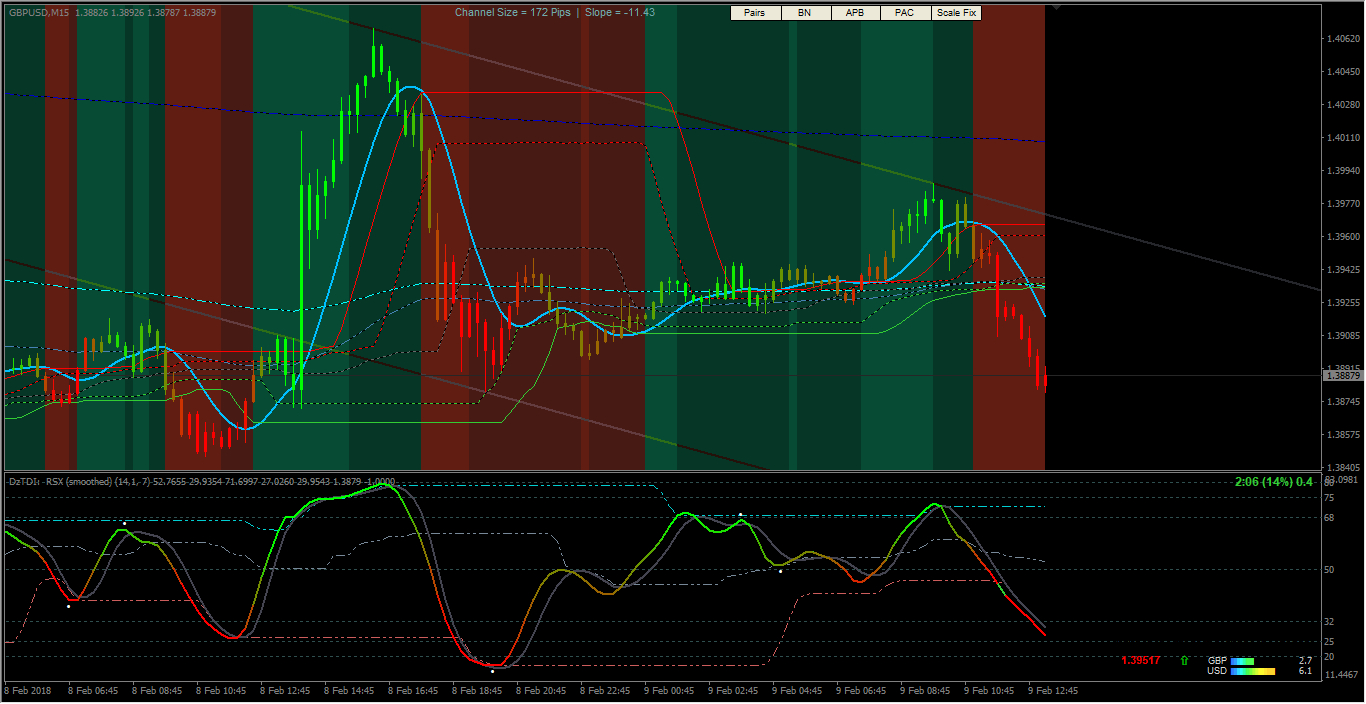1366x704 pixels.
Task: Click the 9 Feb 12:45 time label
Action: click(x=1052, y=690)
